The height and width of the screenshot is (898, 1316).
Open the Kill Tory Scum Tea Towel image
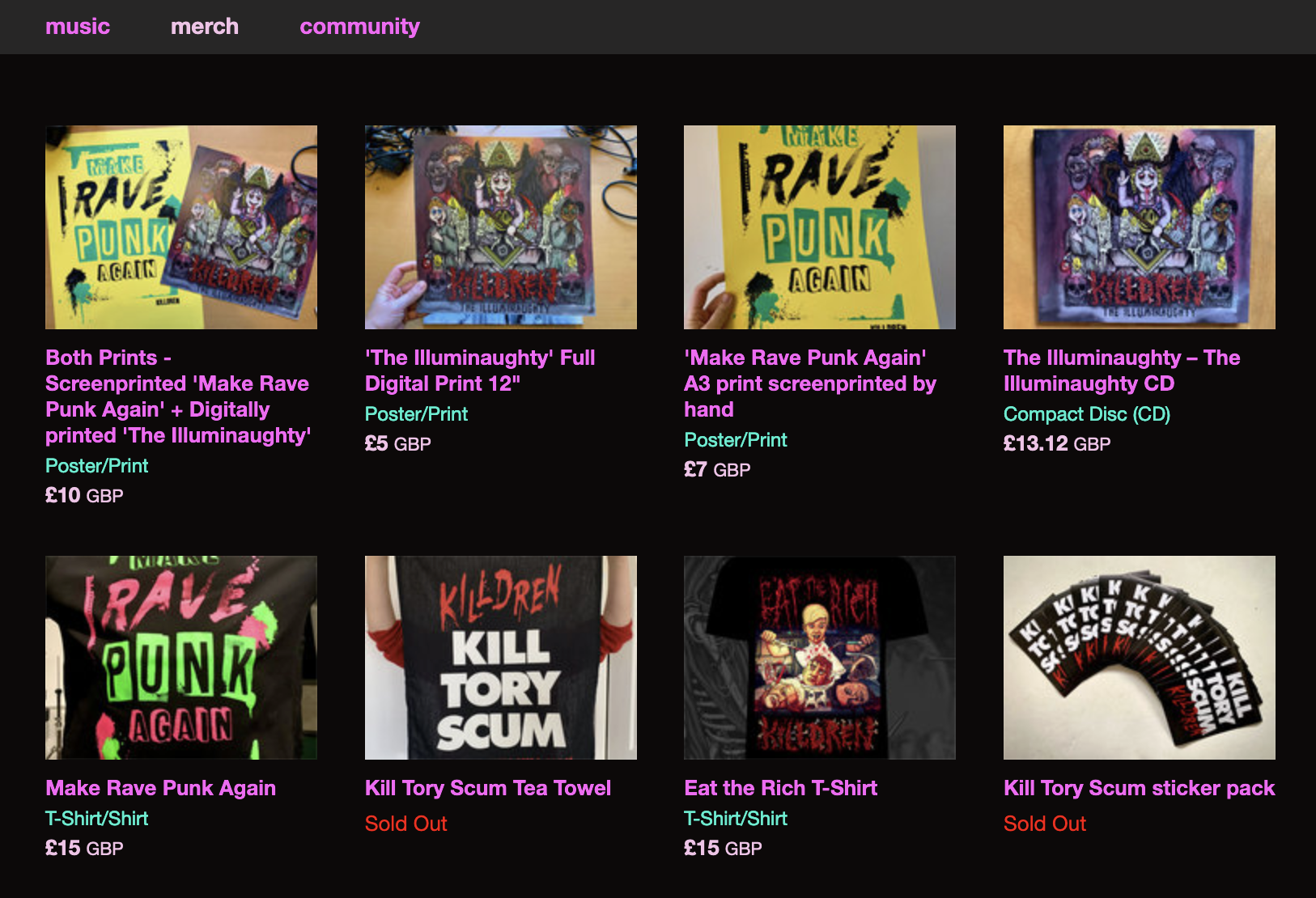500,657
